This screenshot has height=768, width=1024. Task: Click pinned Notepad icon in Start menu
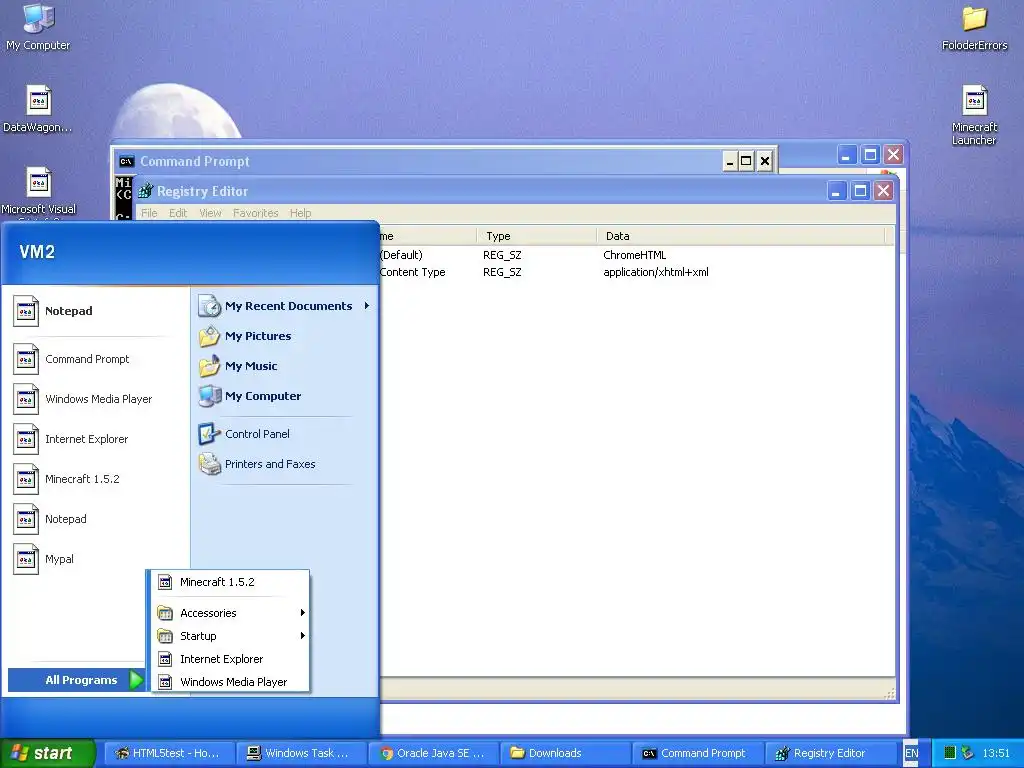click(26, 312)
